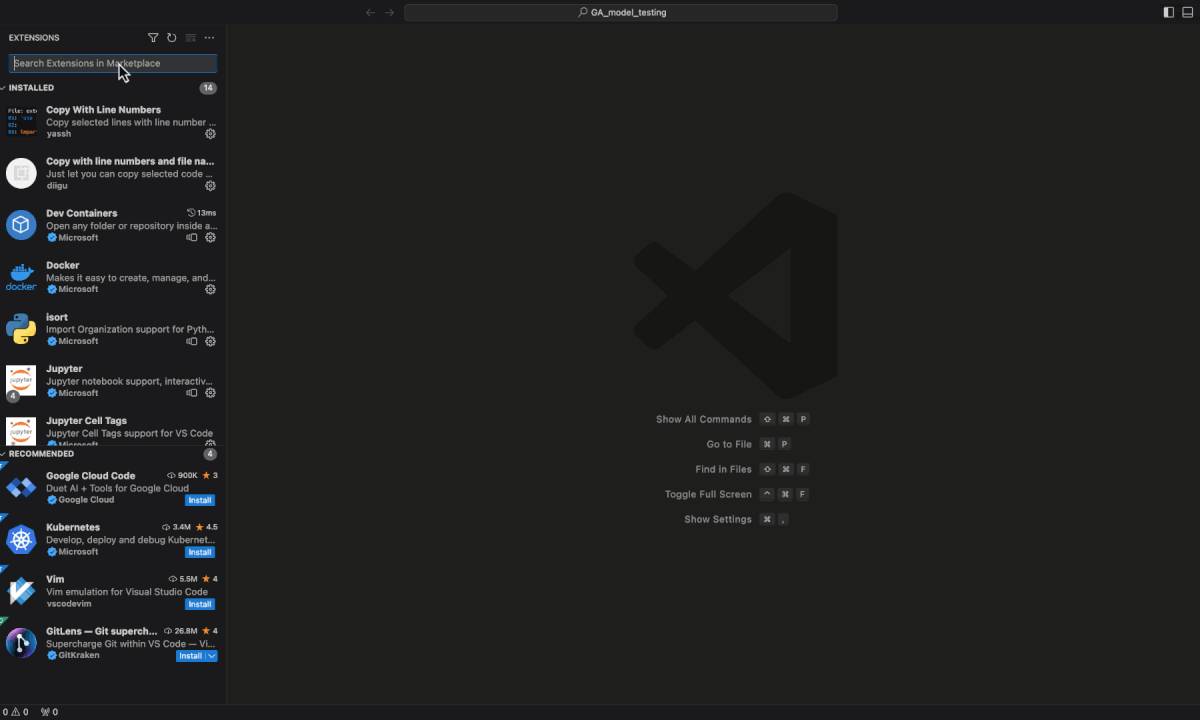Collapse the INSTALLED section

[31, 88]
